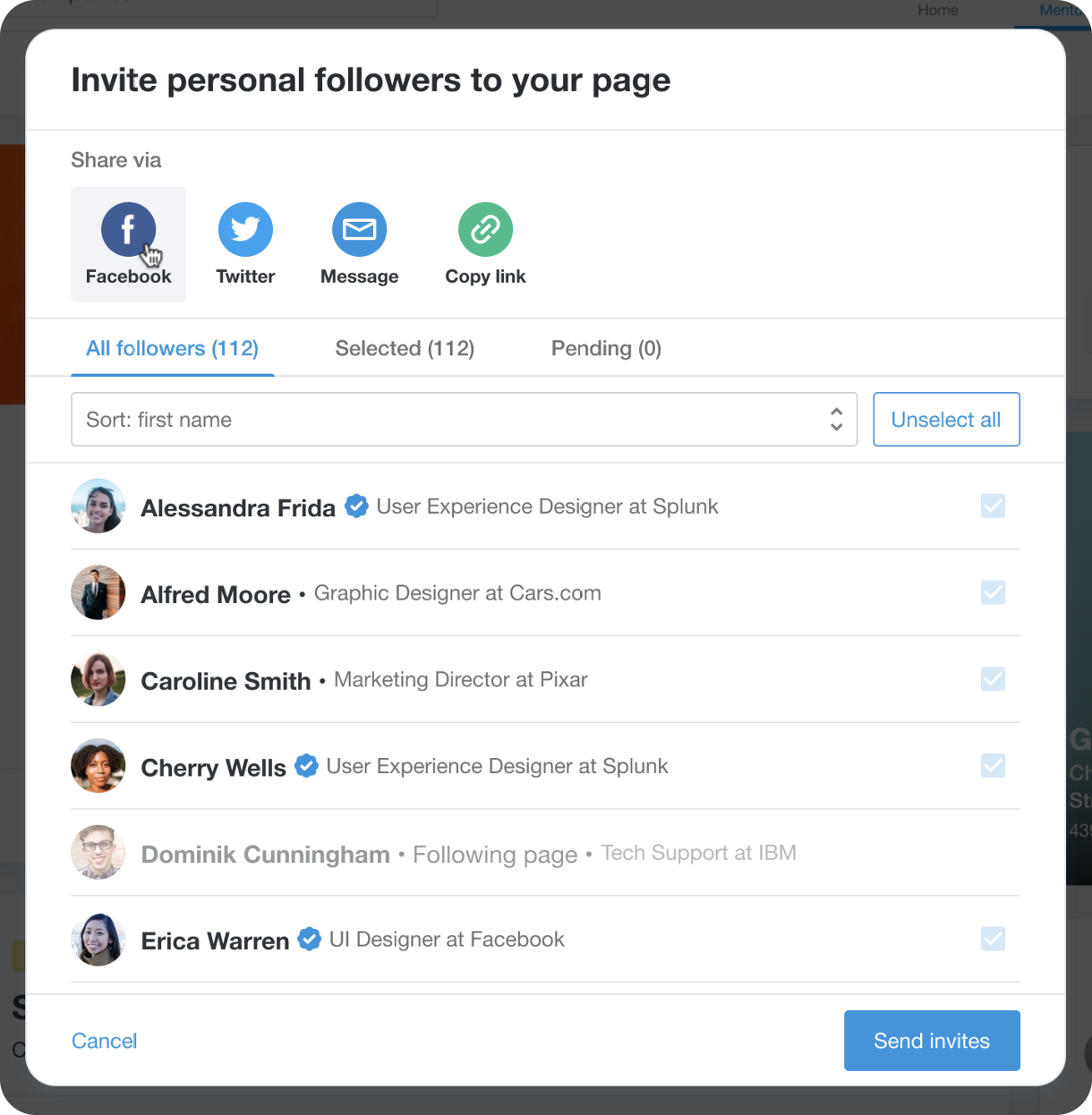Click the Cancel link
This screenshot has height=1115, width=1092.
coord(104,1041)
